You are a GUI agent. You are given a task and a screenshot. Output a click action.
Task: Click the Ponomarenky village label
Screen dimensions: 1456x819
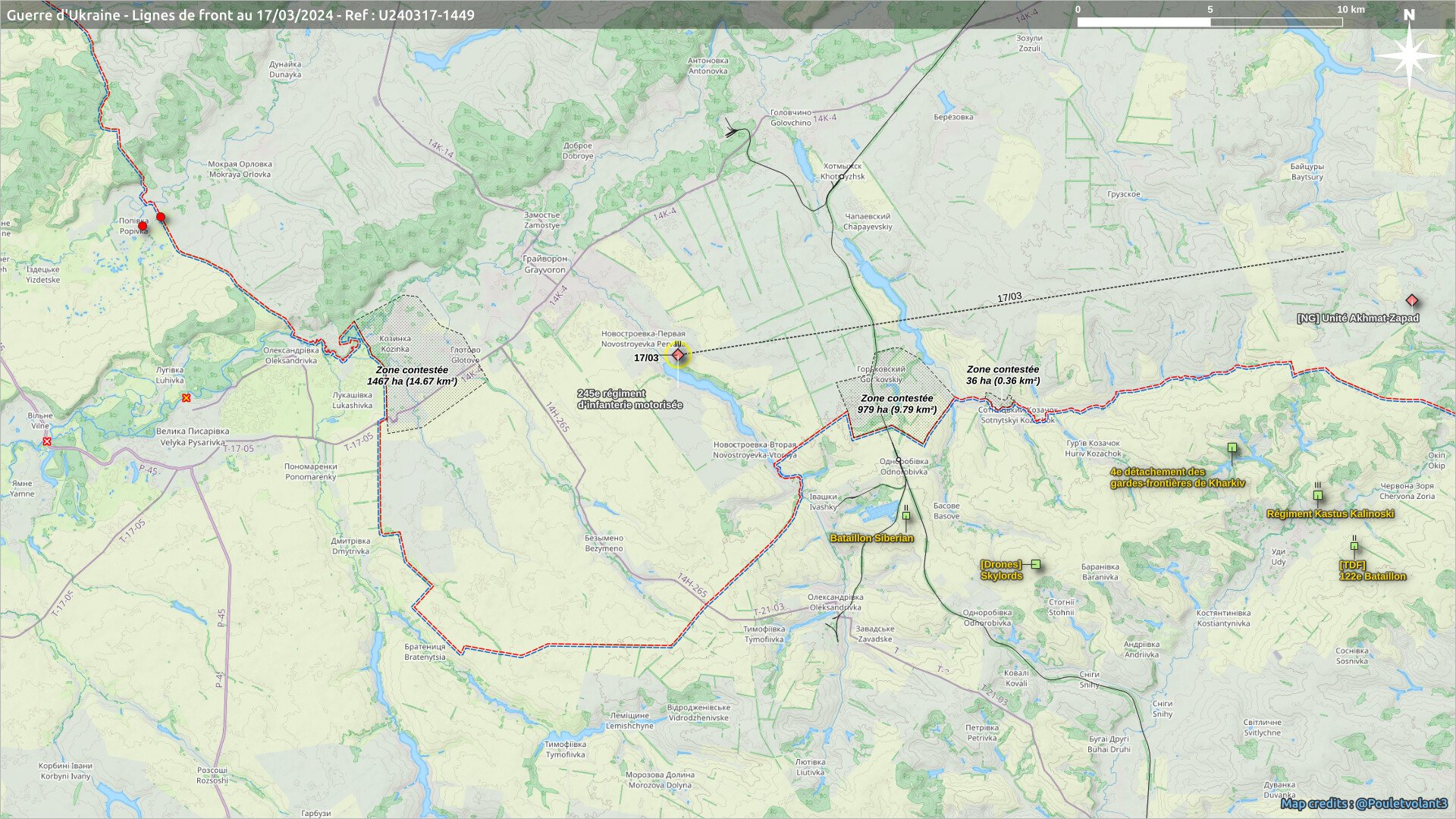310,472
